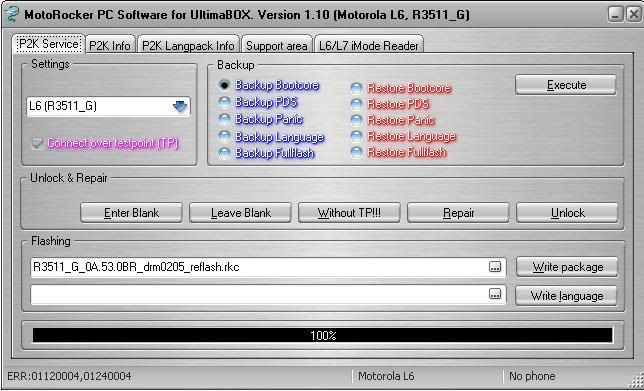Screen dimensions: 644x391
Task: Select Backup PDS radio option
Action: pyautogui.click(x=224, y=102)
